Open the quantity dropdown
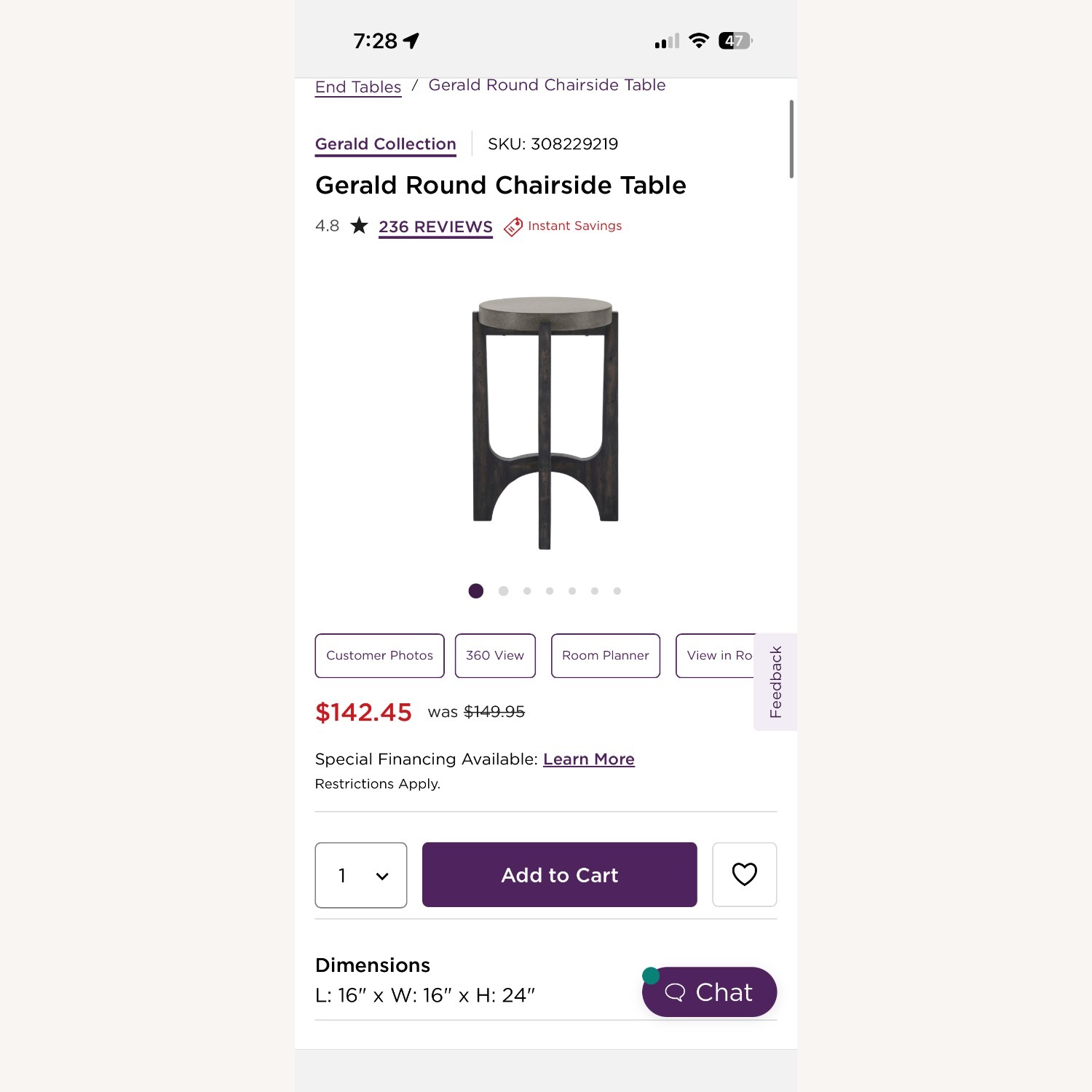1092x1092 pixels. click(x=361, y=875)
